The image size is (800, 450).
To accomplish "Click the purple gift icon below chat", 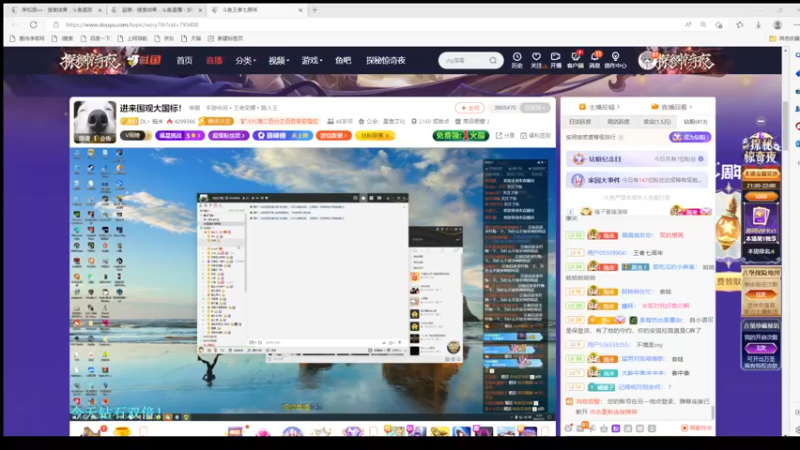I will click(616, 429).
